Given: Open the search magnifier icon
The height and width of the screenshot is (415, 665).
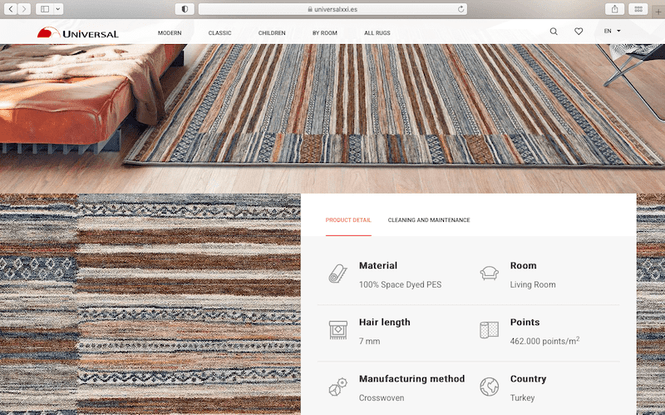Looking at the screenshot, I should point(553,31).
